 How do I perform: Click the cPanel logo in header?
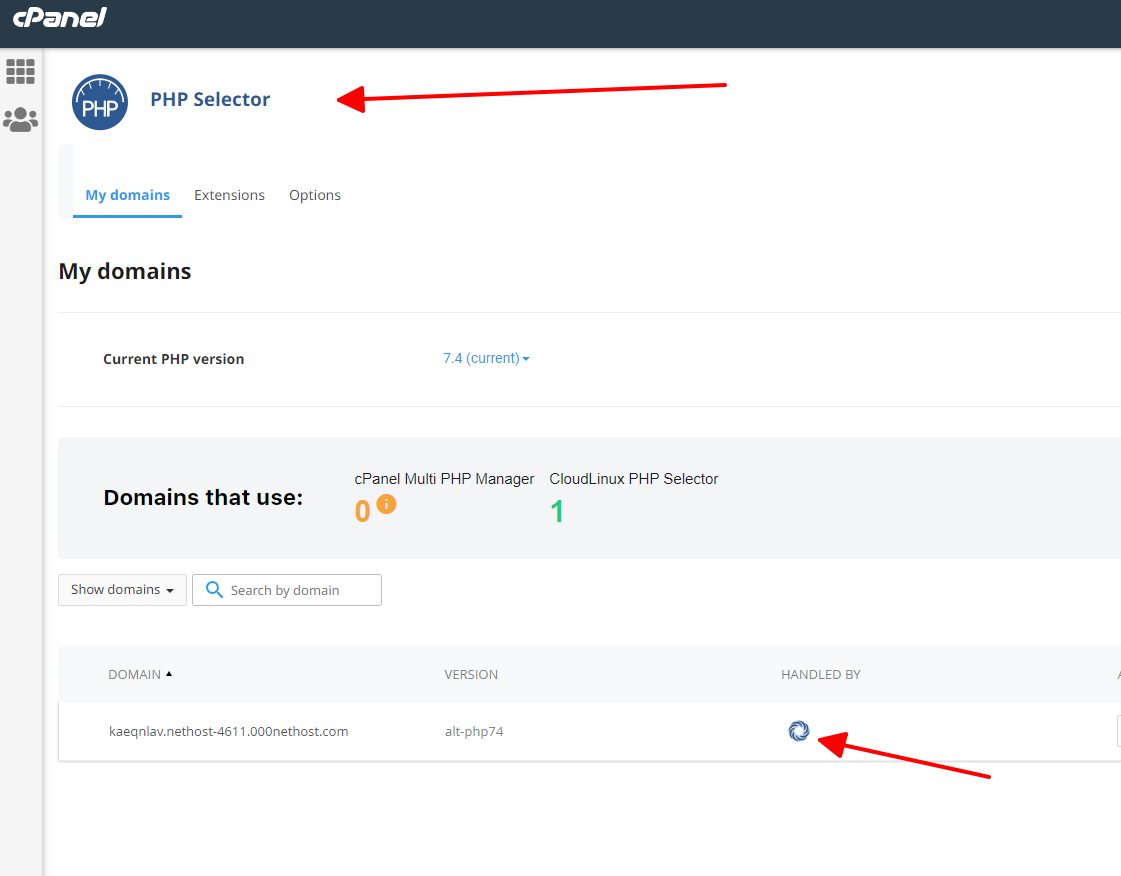click(59, 17)
